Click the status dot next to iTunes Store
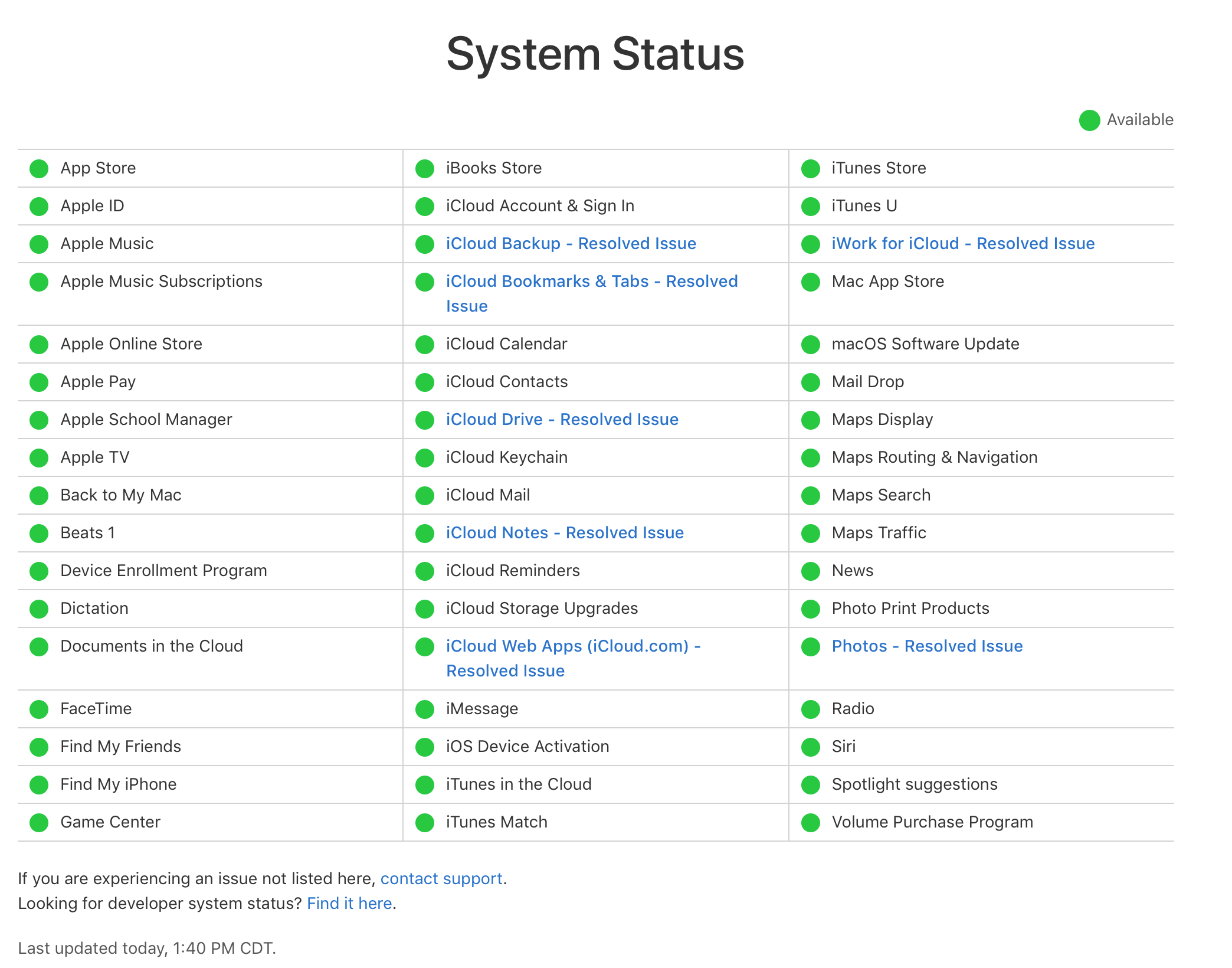Image resolution: width=1232 pixels, height=968 pixels. pyautogui.click(x=811, y=169)
